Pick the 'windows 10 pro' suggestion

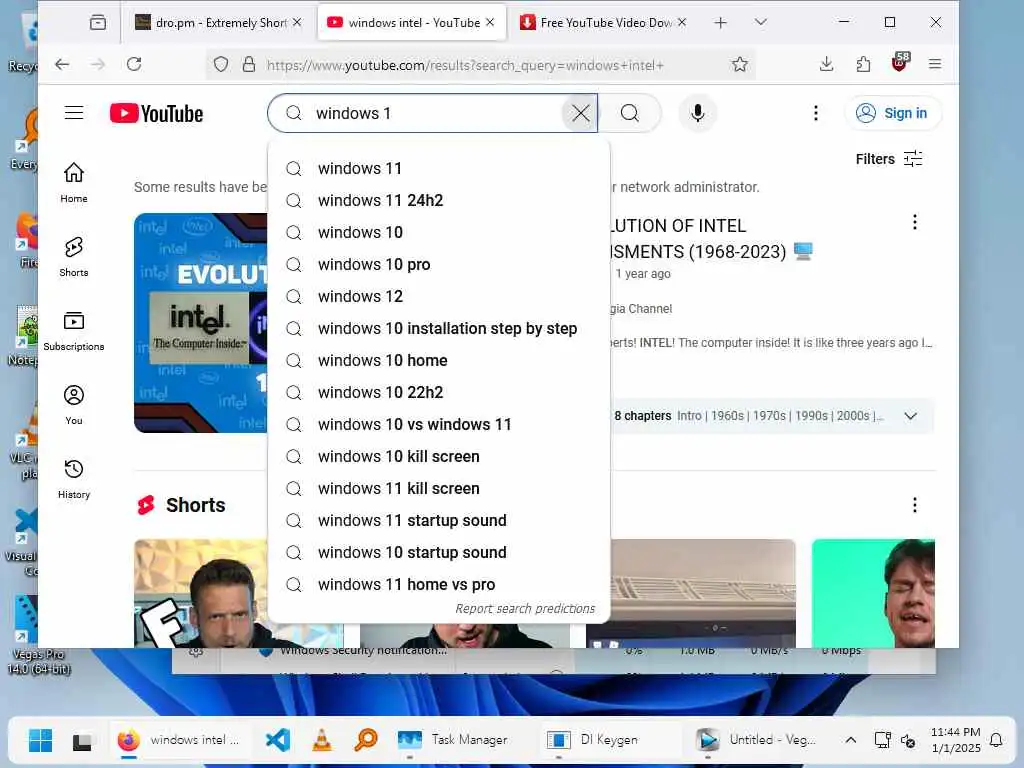coord(439,264)
